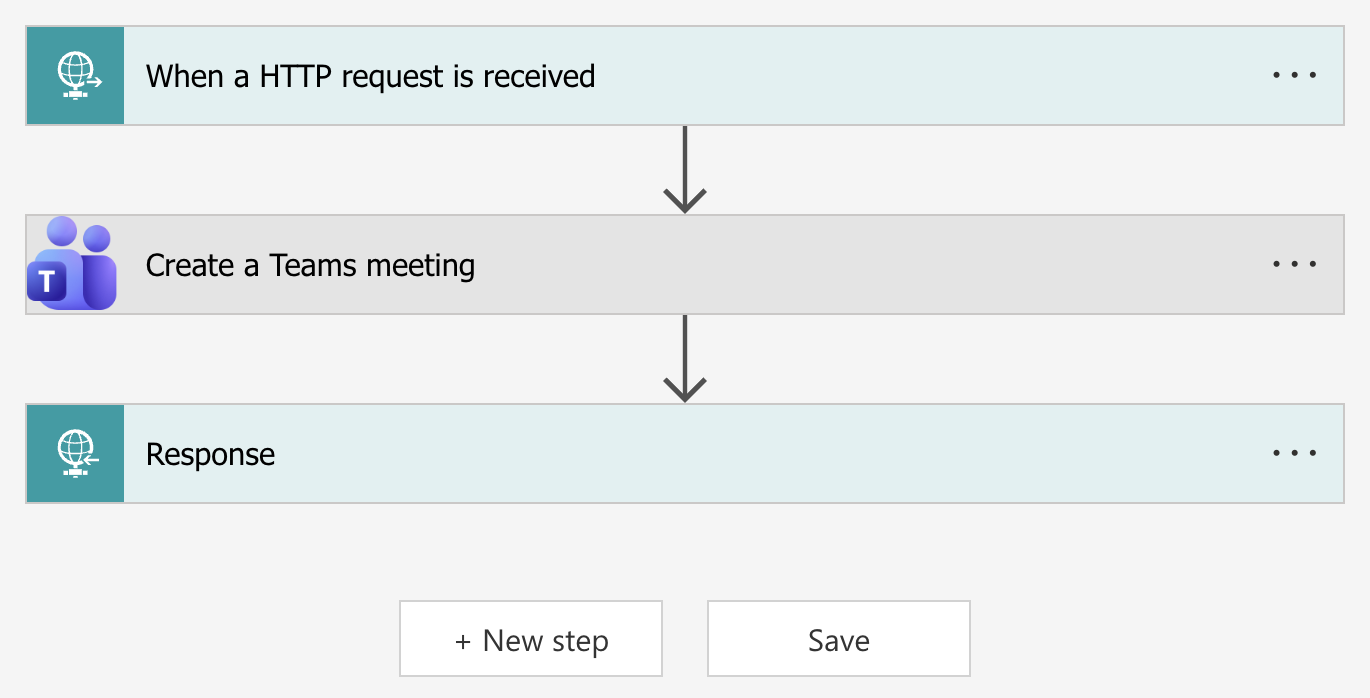Click the arrowhead pointing to Teams meeting step
The width and height of the screenshot is (1370, 698).
pos(685,200)
